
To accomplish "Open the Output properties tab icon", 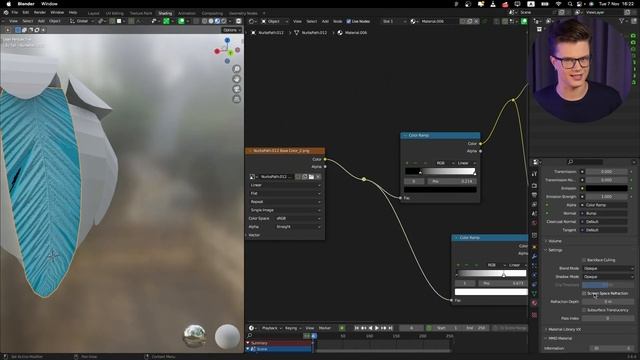I will (534, 195).
